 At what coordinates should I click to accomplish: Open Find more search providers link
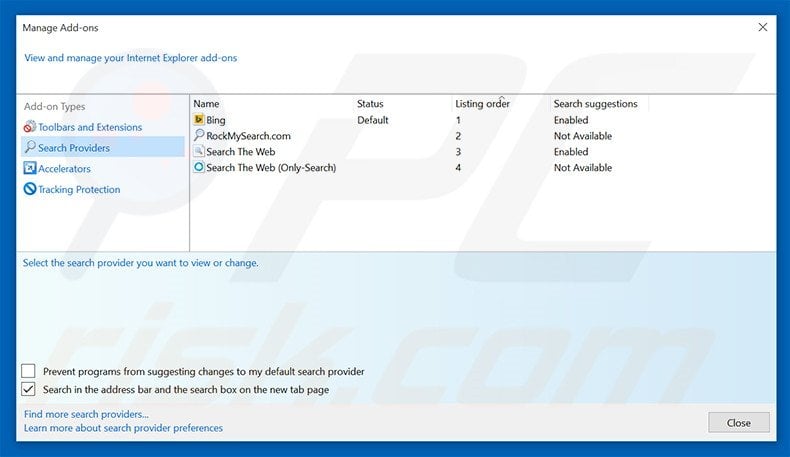(86, 414)
